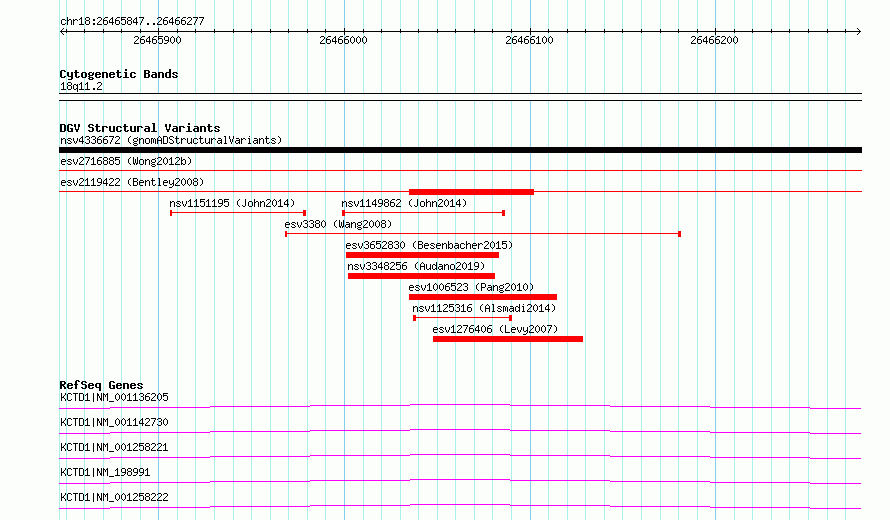The image size is (890, 520).
Task: Click the nsv4336672 gnomADStructuralVariants label
Action: (171, 140)
